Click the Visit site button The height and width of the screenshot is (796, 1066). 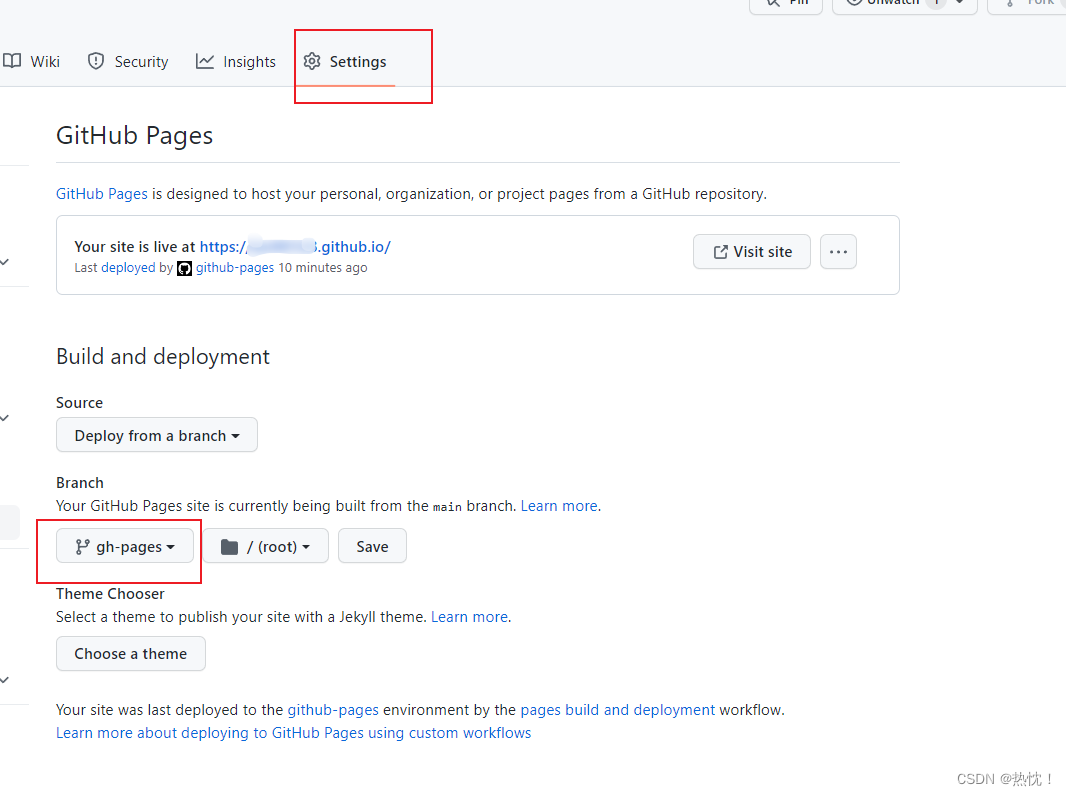(x=752, y=252)
